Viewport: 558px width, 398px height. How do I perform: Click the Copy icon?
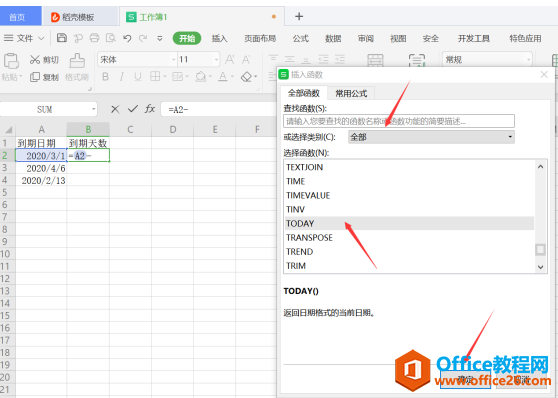(x=35, y=77)
